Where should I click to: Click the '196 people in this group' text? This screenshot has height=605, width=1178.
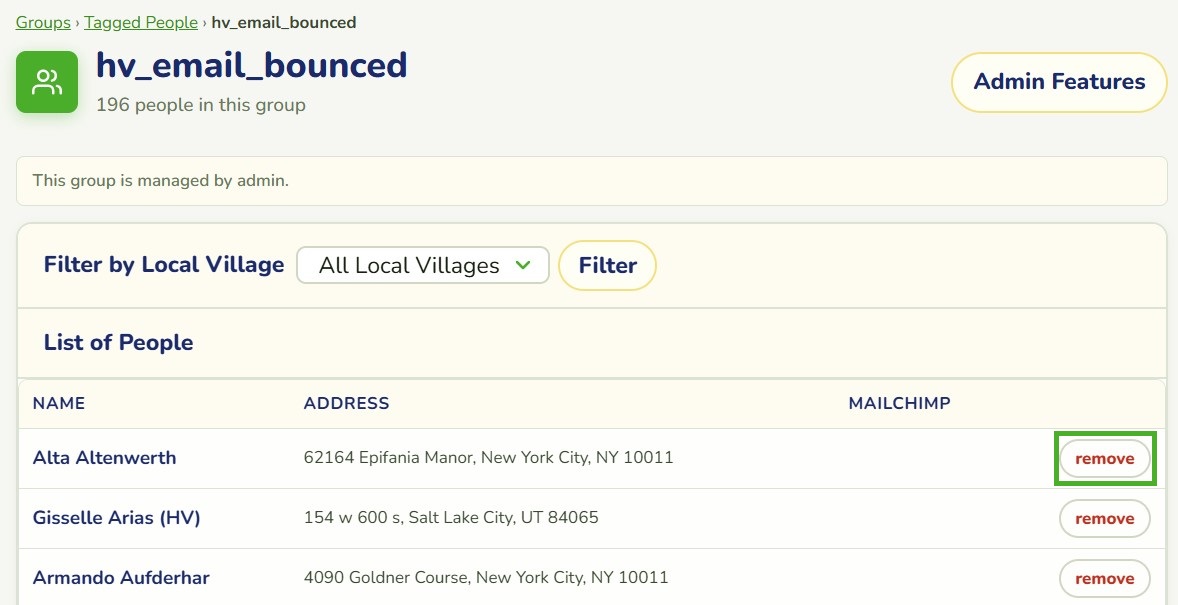point(201,105)
